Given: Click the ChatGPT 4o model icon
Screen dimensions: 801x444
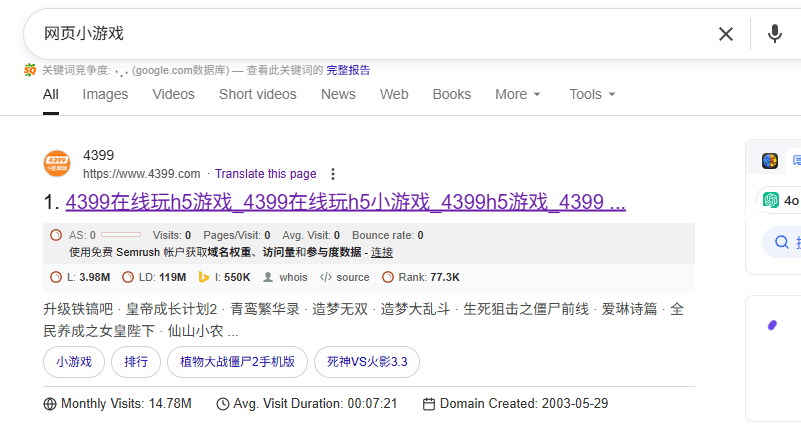Looking at the screenshot, I should 771,200.
